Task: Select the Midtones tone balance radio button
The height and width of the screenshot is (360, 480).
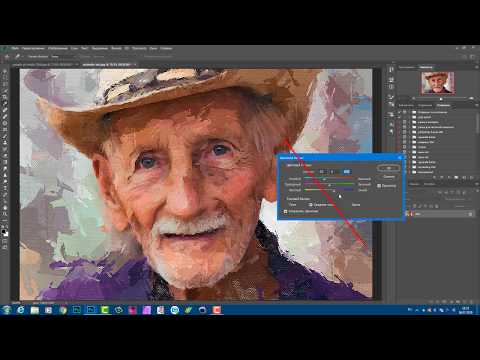Action: tap(310, 205)
